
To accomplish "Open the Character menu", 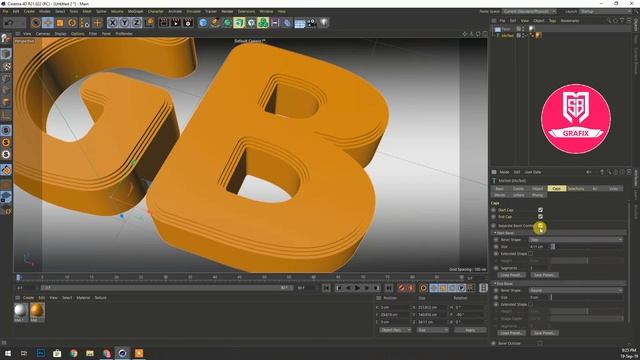I will click(x=156, y=11).
